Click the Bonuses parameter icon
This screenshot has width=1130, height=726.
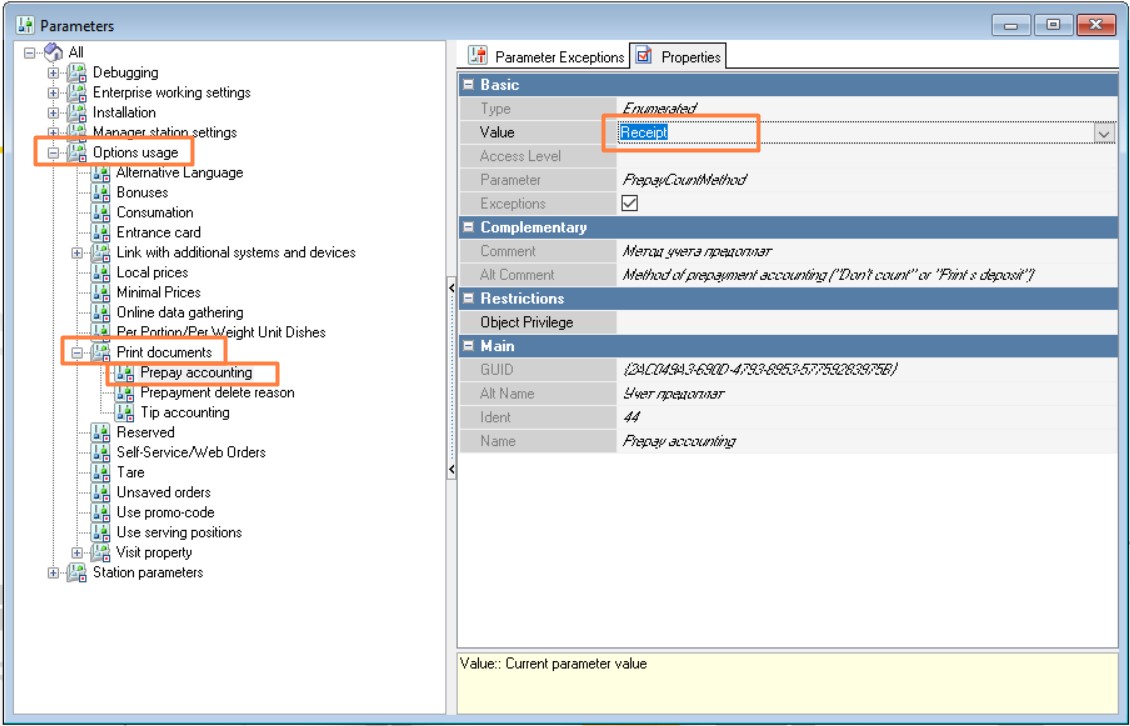click(100, 193)
